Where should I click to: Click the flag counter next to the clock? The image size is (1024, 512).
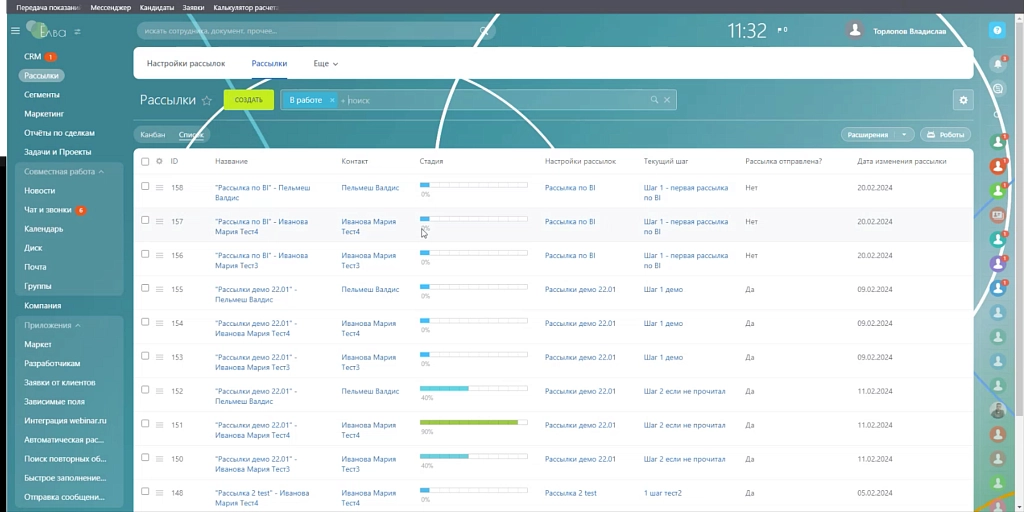pos(782,30)
